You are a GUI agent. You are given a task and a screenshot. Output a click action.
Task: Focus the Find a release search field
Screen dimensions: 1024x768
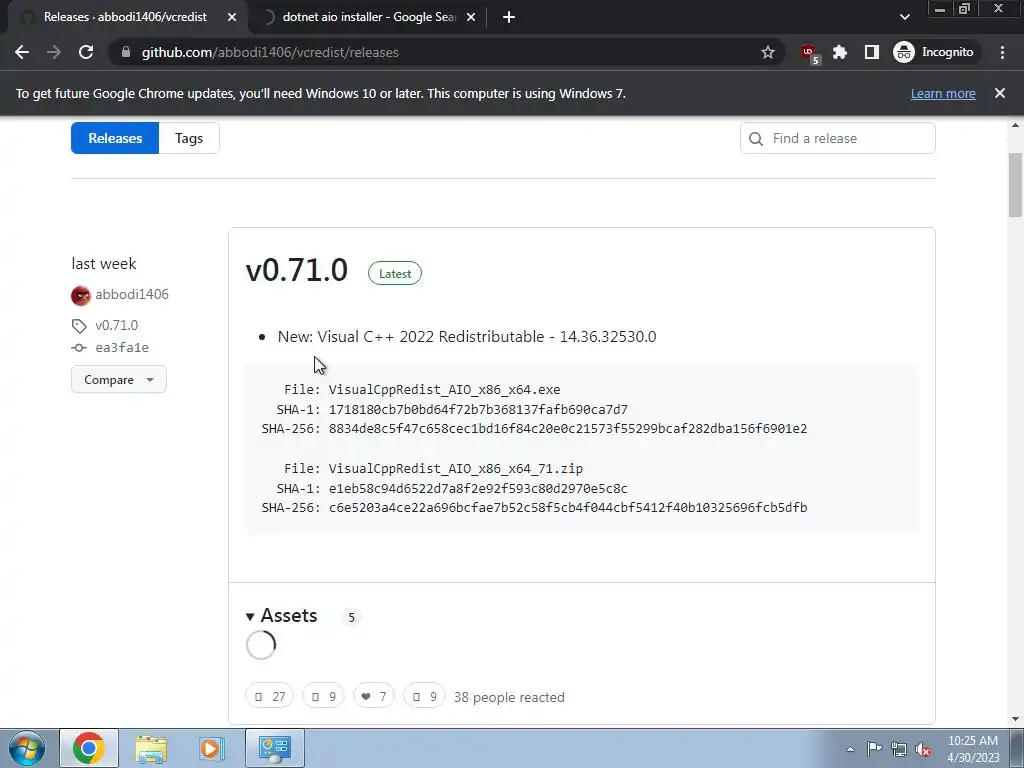[x=837, y=138]
